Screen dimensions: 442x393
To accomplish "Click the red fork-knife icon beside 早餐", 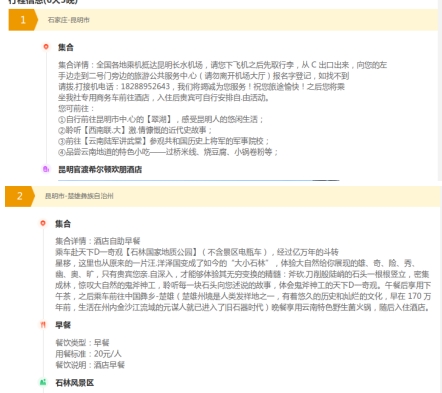I will pyautogui.click(x=43, y=324).
